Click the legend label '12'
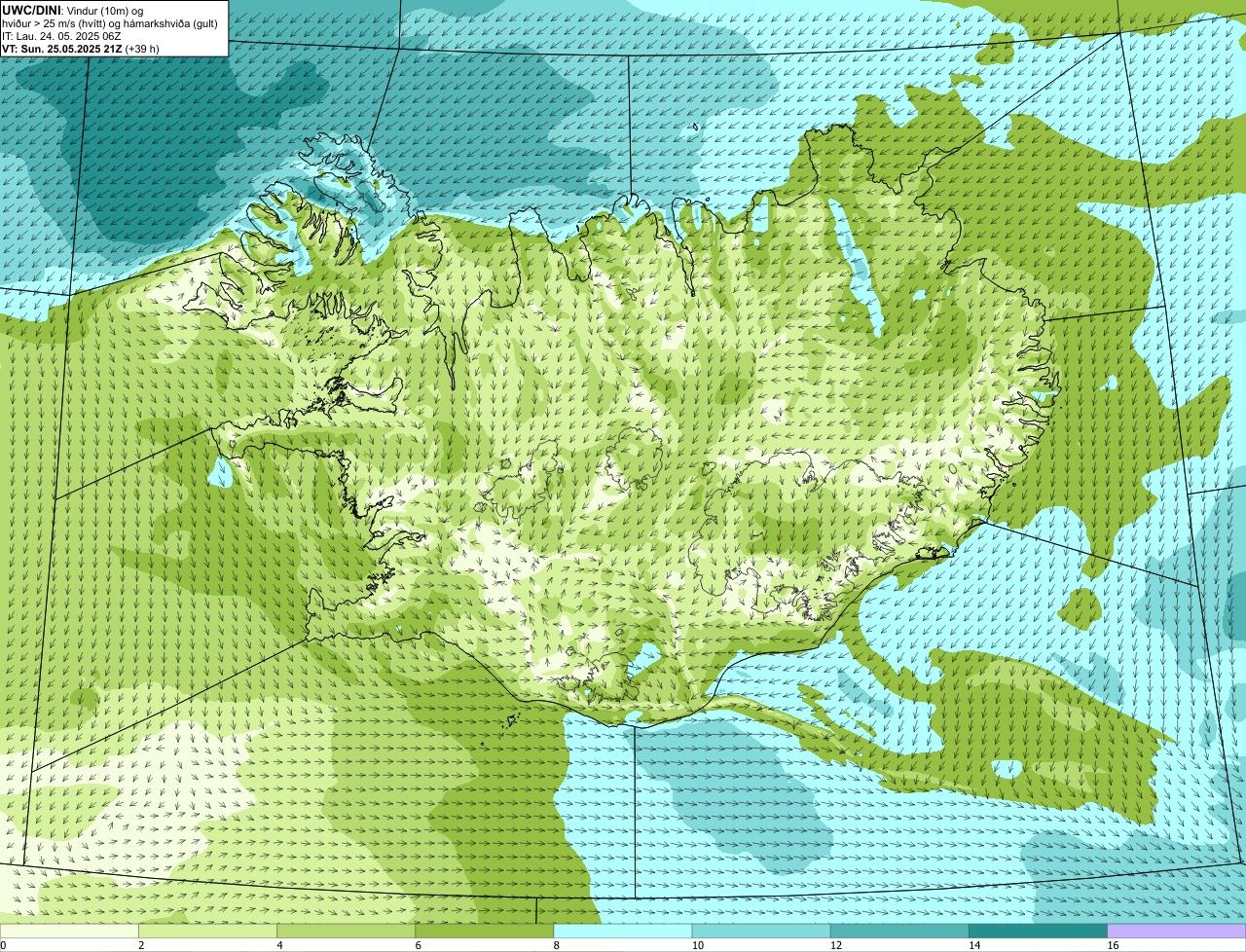The width and height of the screenshot is (1246, 952). click(835, 945)
